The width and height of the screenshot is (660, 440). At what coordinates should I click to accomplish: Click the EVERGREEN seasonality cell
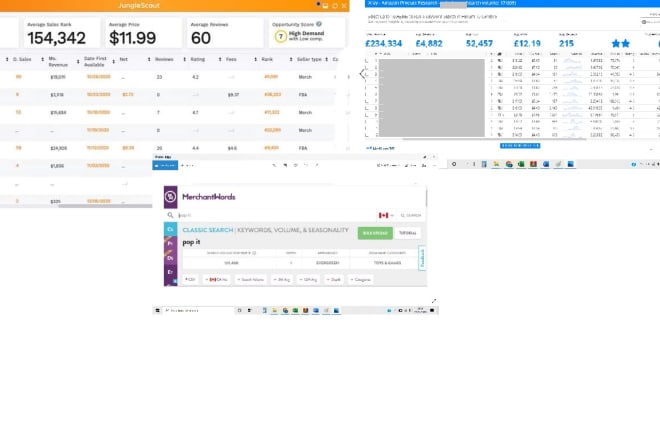[x=327, y=263]
